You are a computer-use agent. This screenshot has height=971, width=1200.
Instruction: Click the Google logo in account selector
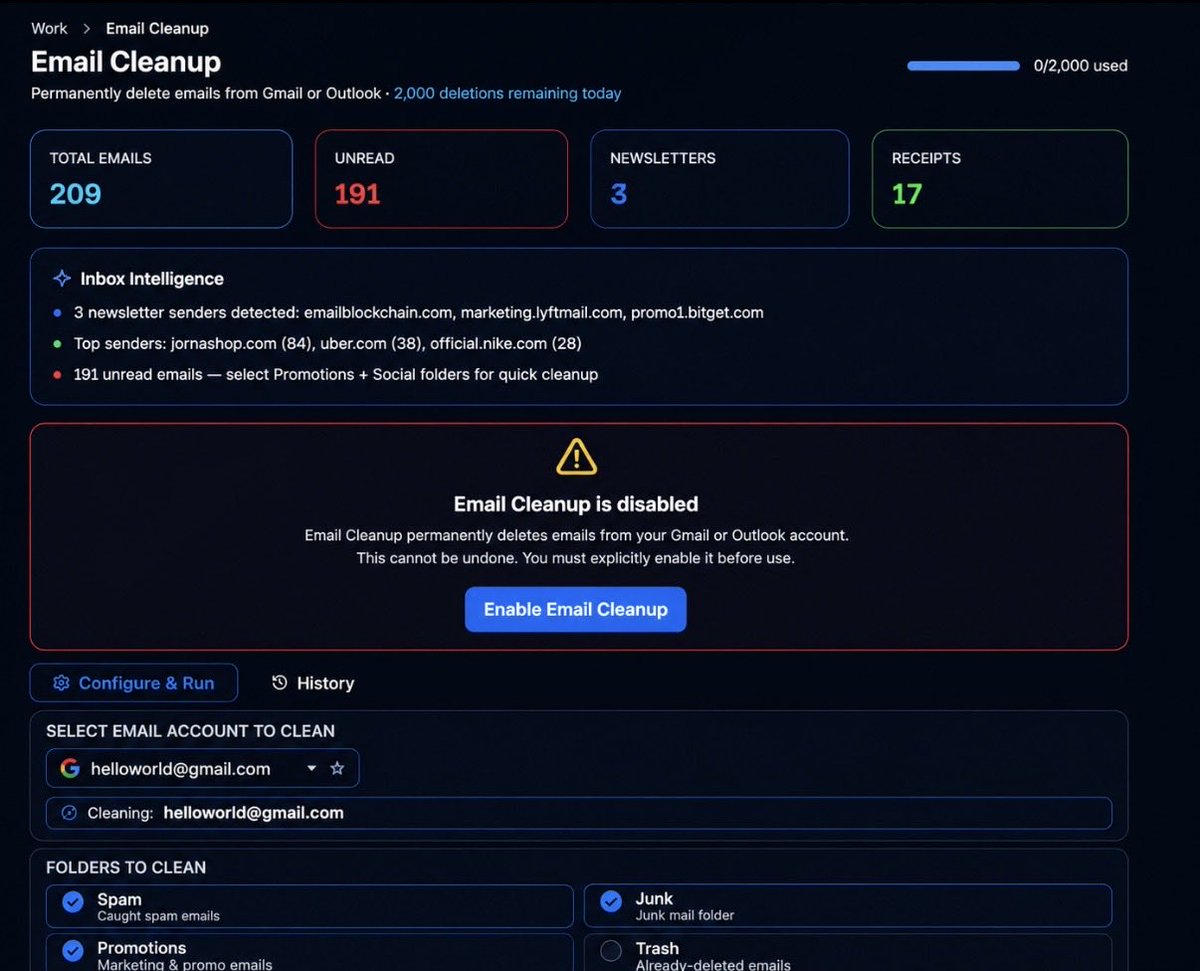click(x=70, y=769)
